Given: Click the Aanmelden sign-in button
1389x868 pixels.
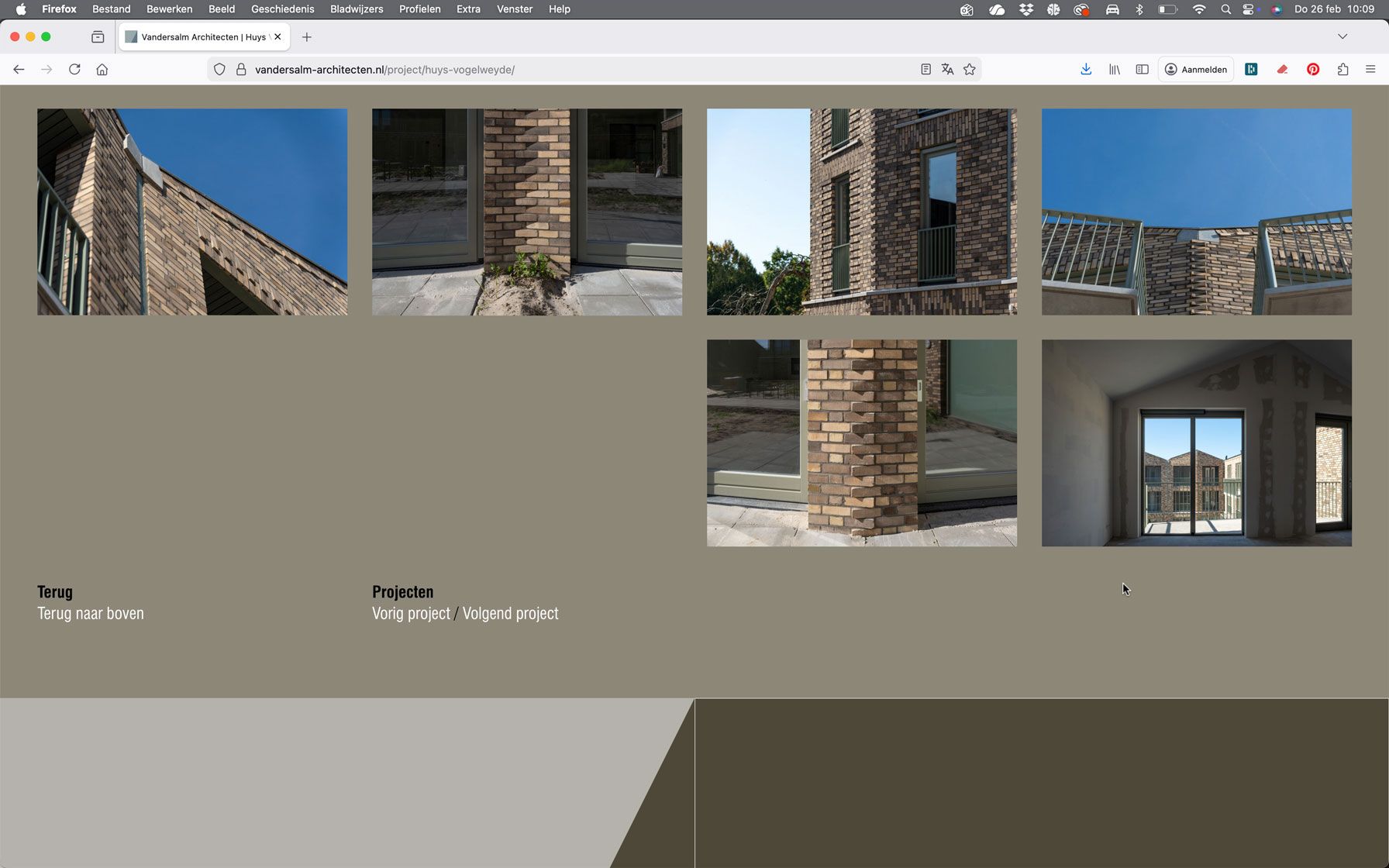Looking at the screenshot, I should (x=1196, y=70).
